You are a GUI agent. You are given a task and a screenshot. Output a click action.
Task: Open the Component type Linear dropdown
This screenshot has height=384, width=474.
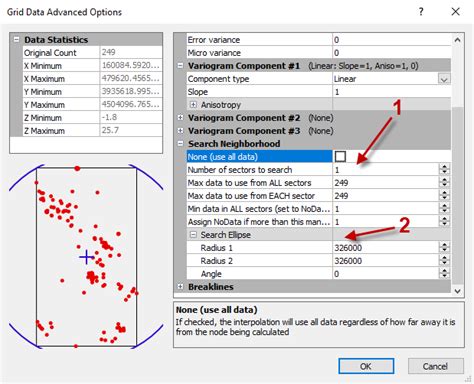tap(444, 79)
